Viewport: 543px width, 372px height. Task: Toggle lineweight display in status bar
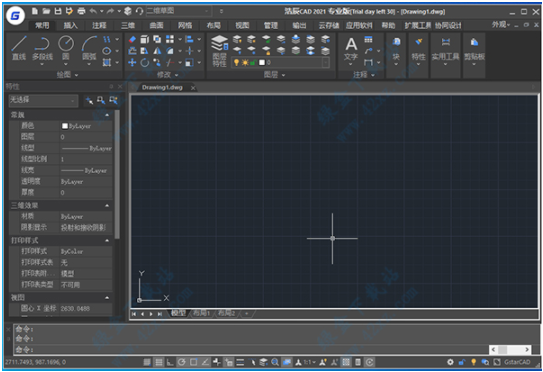point(240,362)
